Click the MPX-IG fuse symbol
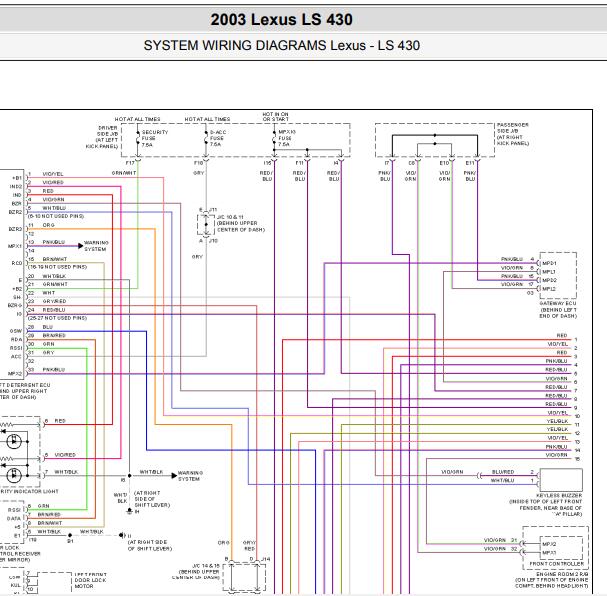 point(274,138)
